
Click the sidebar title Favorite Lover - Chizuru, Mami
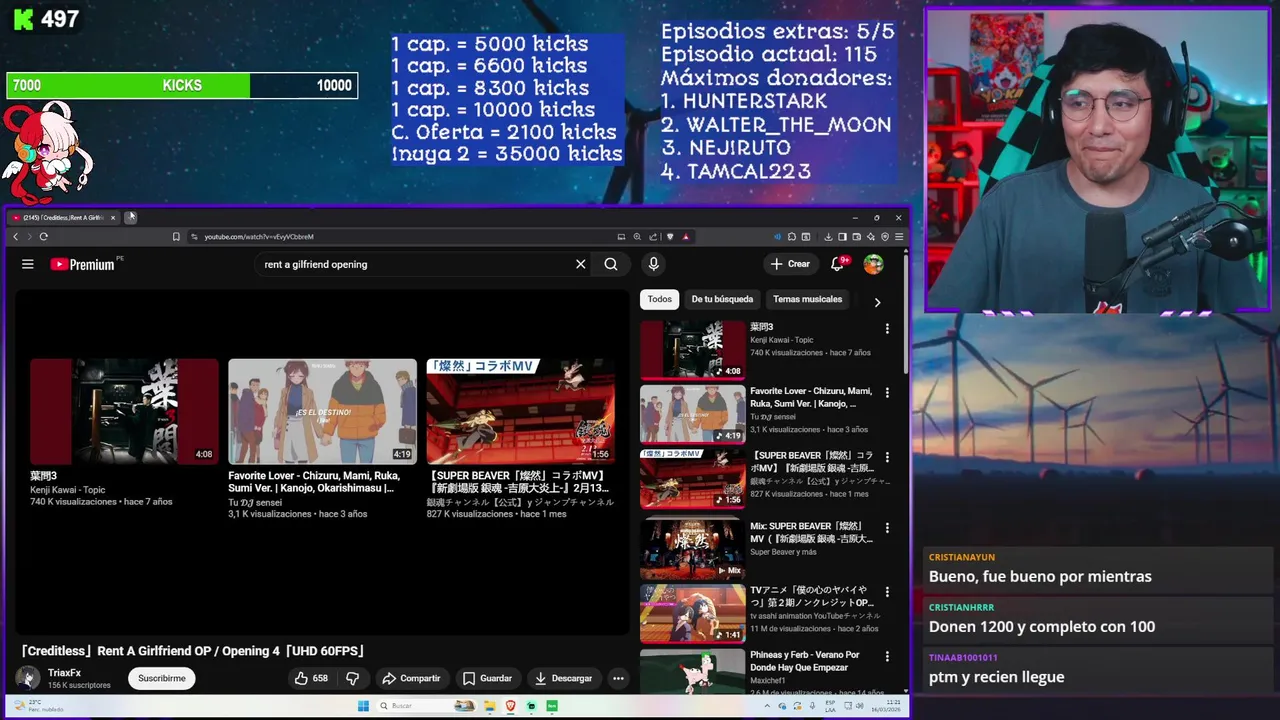(811, 398)
